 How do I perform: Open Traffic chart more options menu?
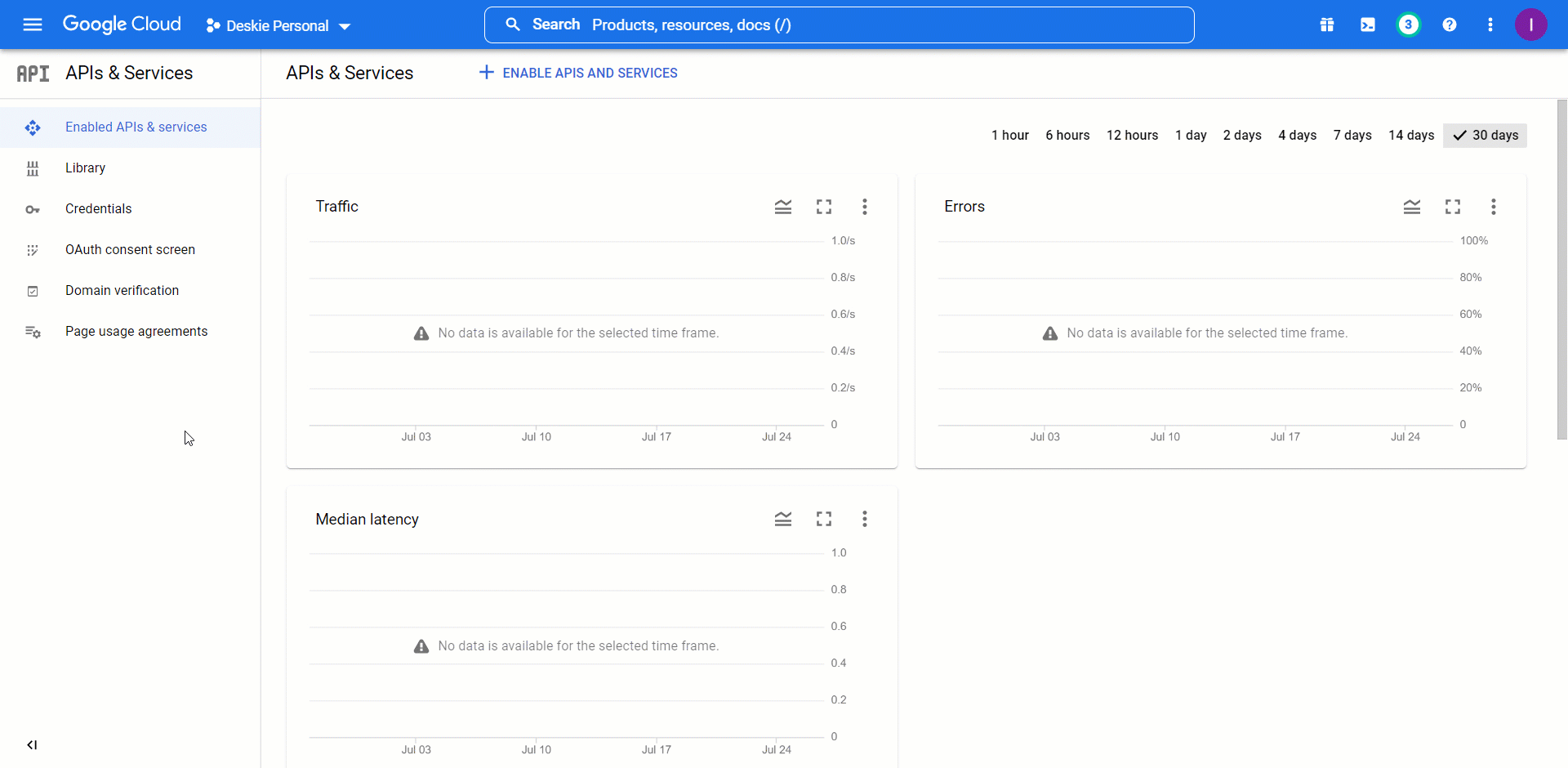865,207
